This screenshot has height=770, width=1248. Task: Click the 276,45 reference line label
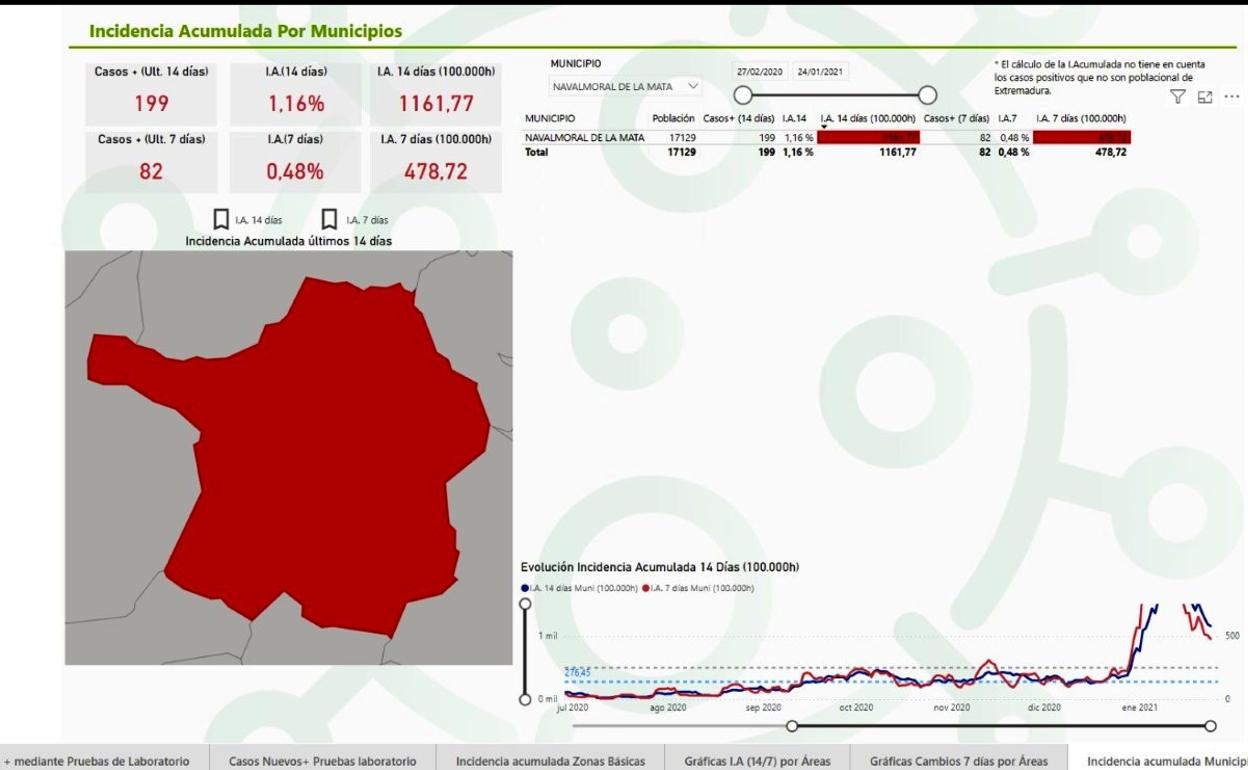pos(577,673)
